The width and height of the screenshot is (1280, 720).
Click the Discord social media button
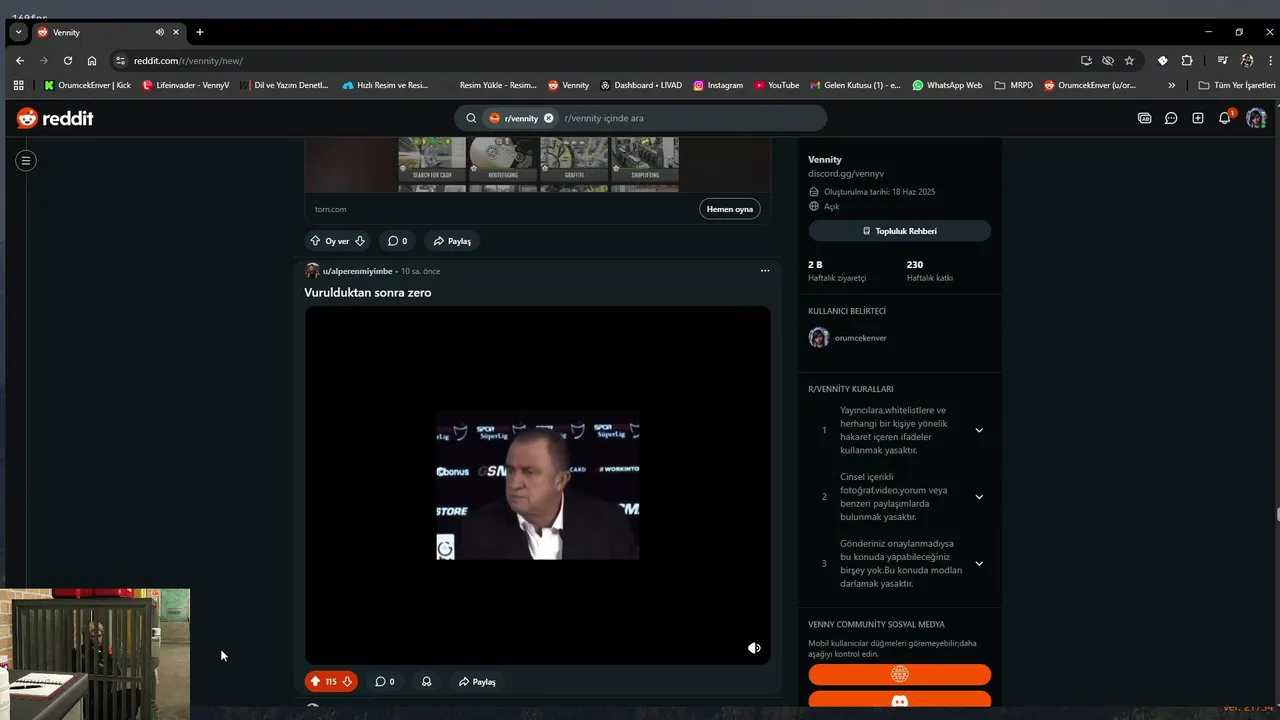tap(900, 701)
